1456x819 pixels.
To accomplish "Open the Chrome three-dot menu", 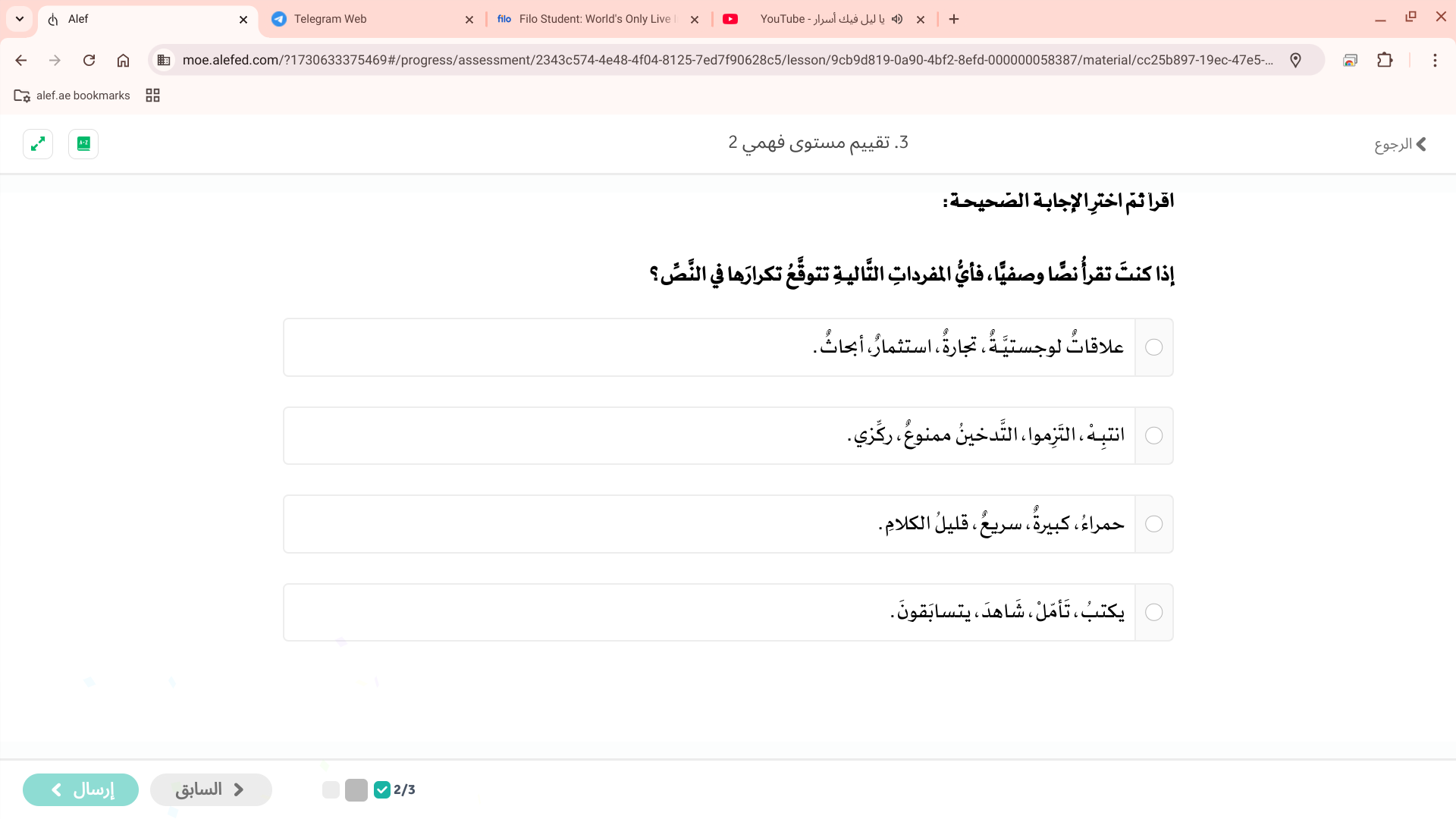I will tap(1435, 60).
